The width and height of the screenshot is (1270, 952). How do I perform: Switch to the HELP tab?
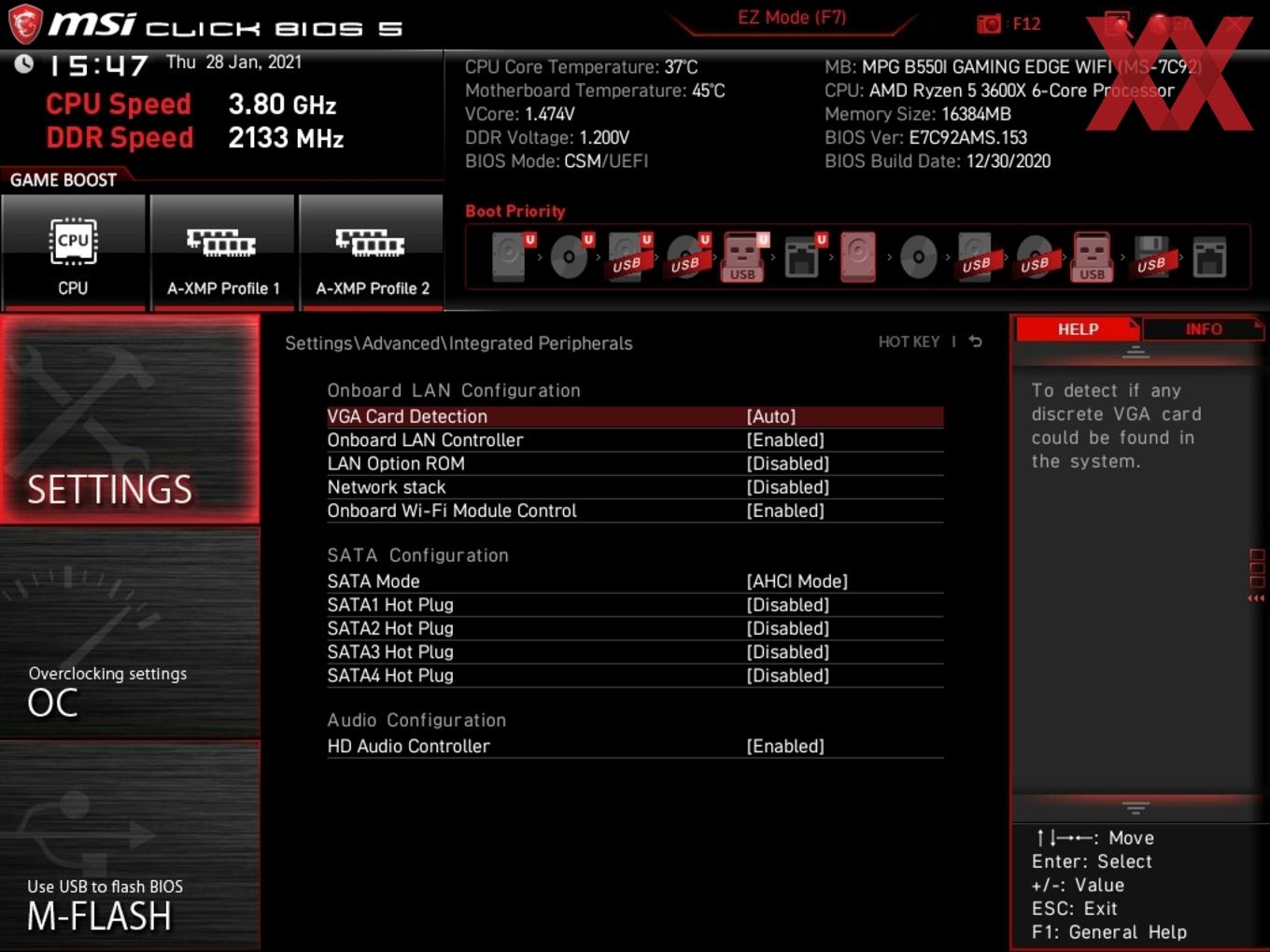pyautogui.click(x=1078, y=329)
